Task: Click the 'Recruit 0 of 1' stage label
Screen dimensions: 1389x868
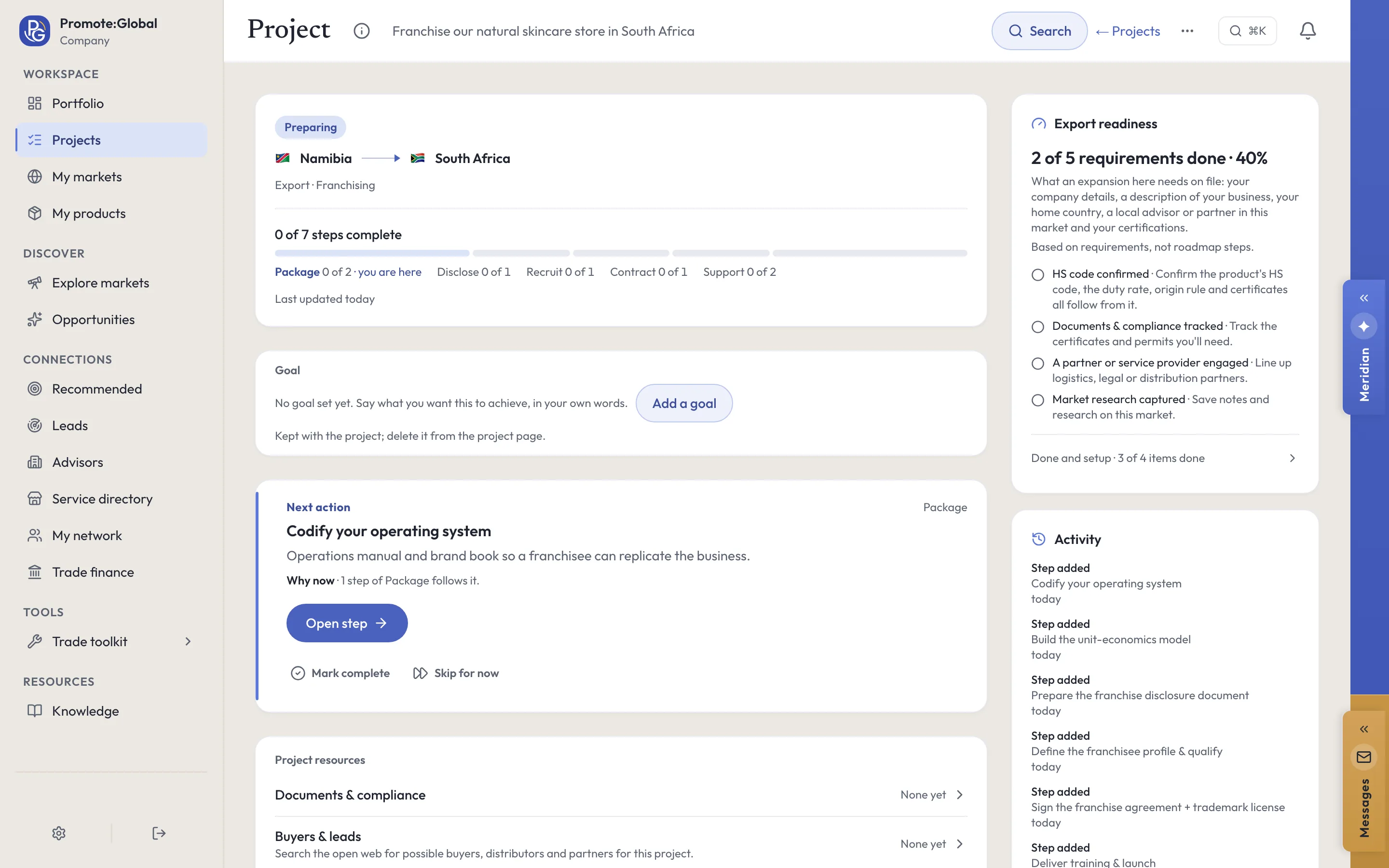Action: point(560,272)
